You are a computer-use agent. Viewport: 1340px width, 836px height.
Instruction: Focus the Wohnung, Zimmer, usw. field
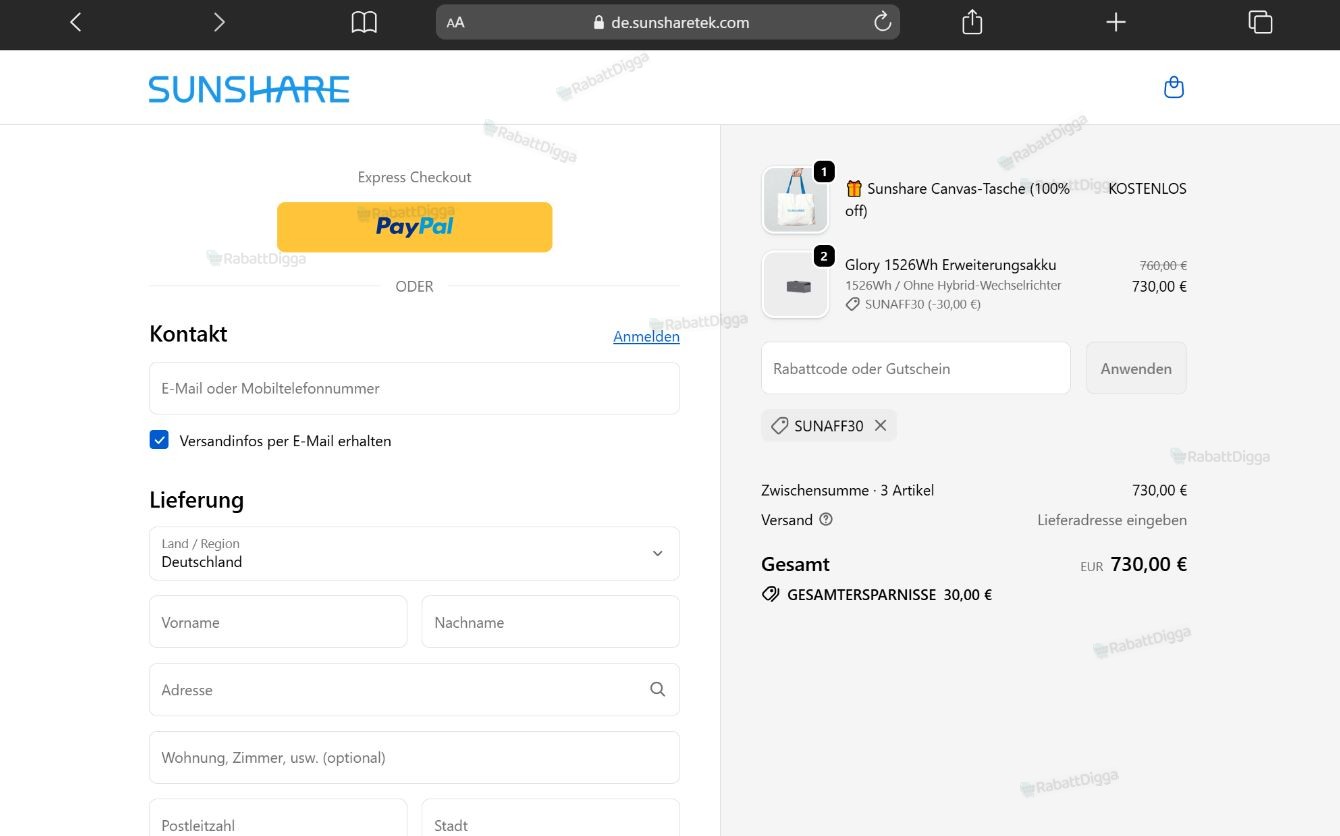coord(414,757)
